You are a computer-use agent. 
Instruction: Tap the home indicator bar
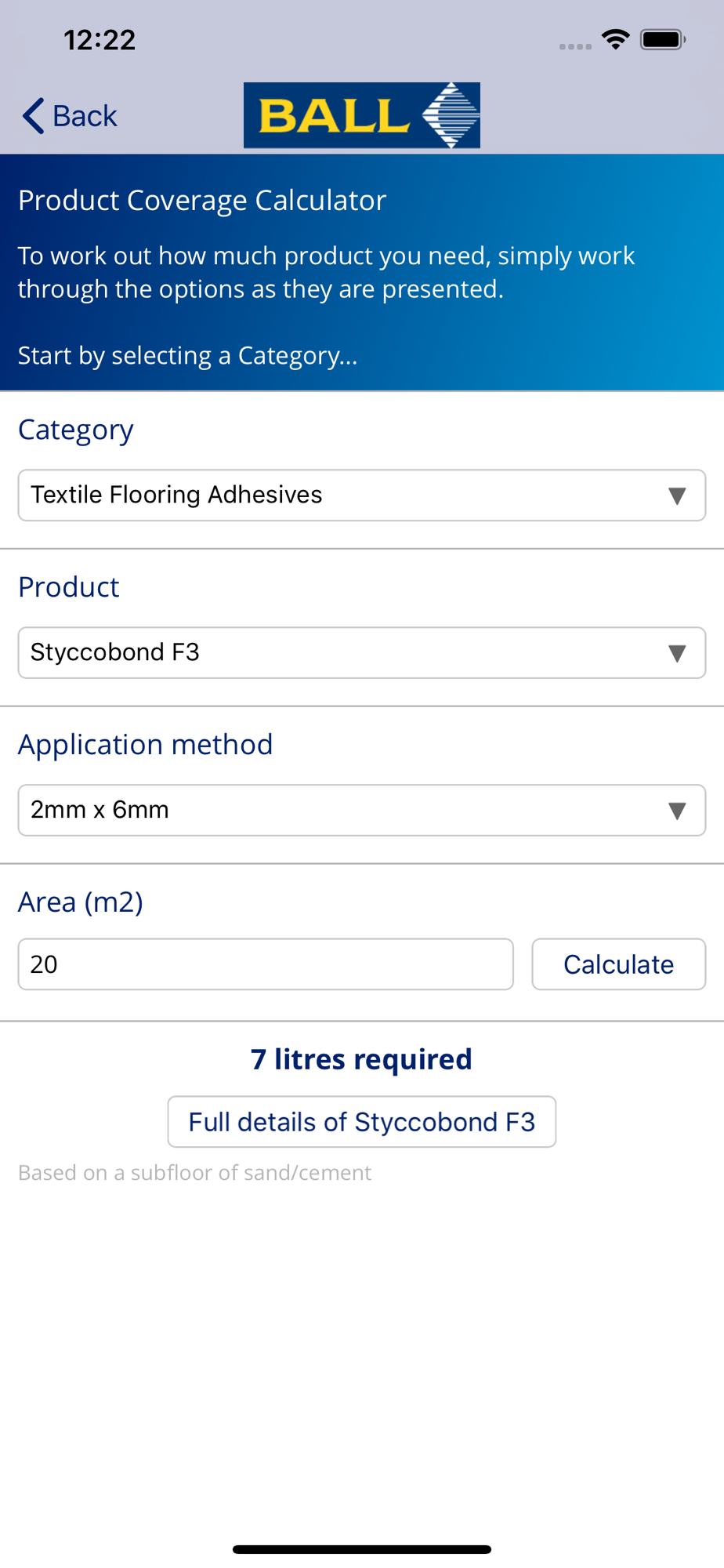361,1549
